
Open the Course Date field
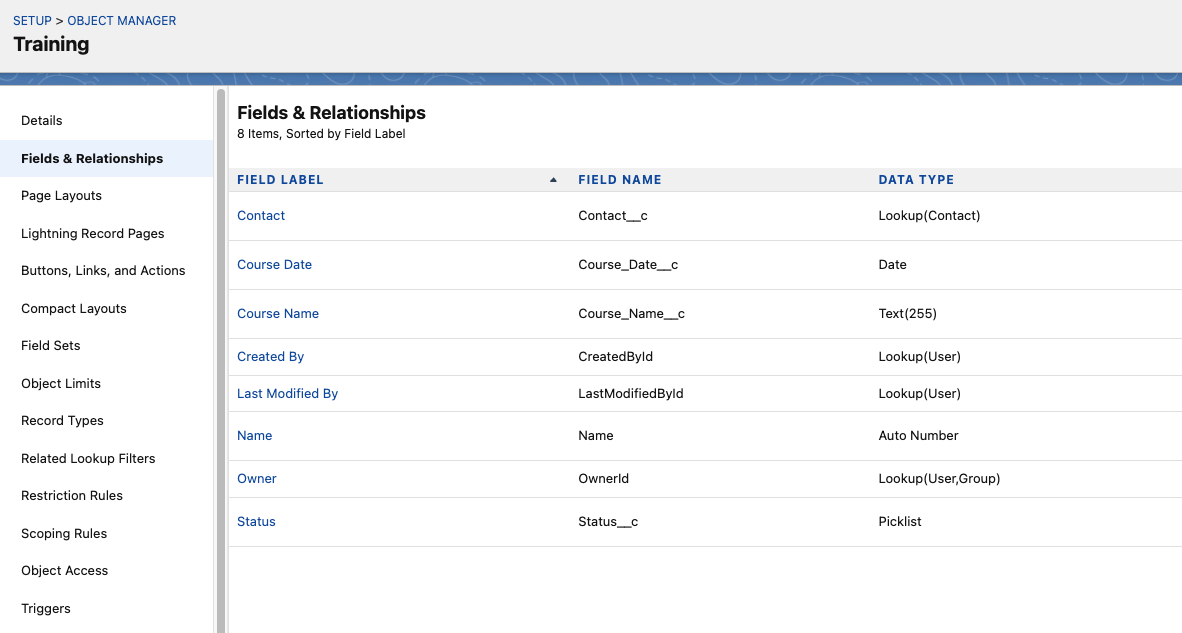click(x=274, y=264)
